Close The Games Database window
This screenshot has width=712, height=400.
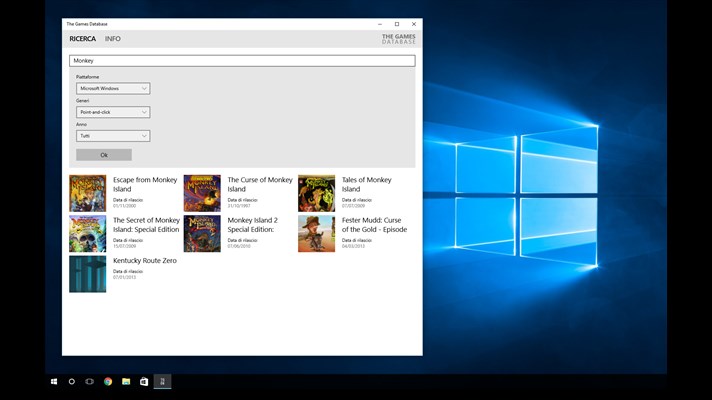pos(414,24)
